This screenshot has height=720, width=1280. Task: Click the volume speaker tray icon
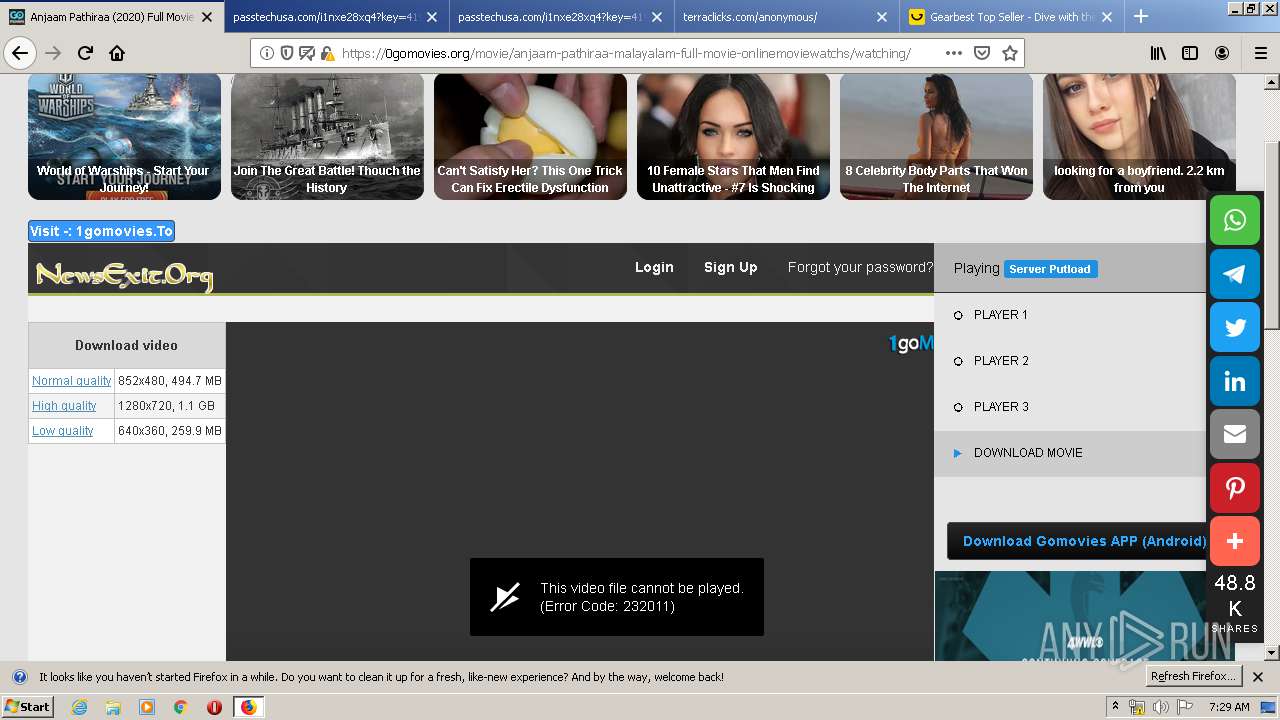(x=1160, y=707)
